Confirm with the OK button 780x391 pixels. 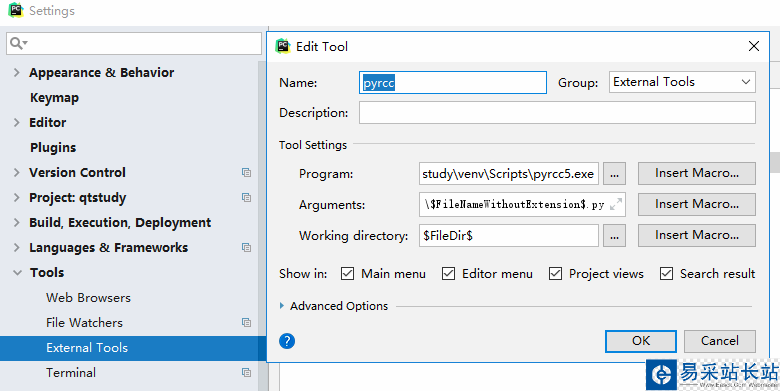pos(641,341)
